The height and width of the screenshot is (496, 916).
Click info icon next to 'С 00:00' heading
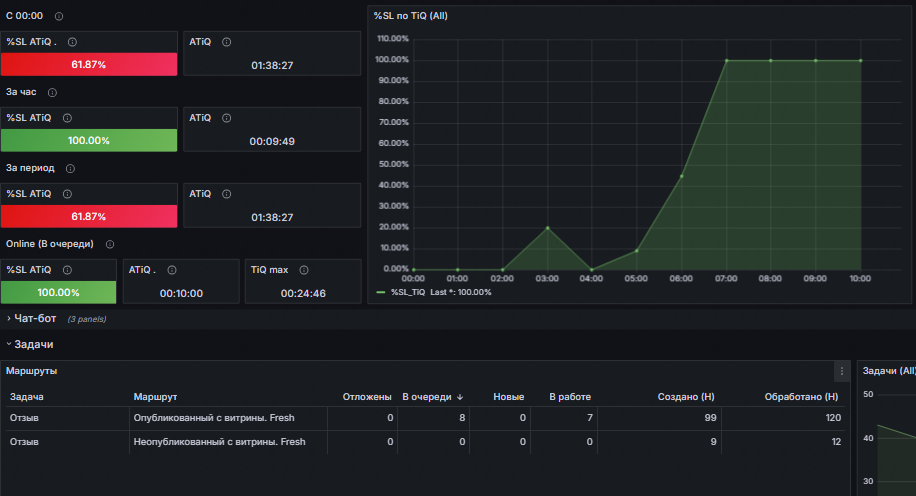[59, 16]
